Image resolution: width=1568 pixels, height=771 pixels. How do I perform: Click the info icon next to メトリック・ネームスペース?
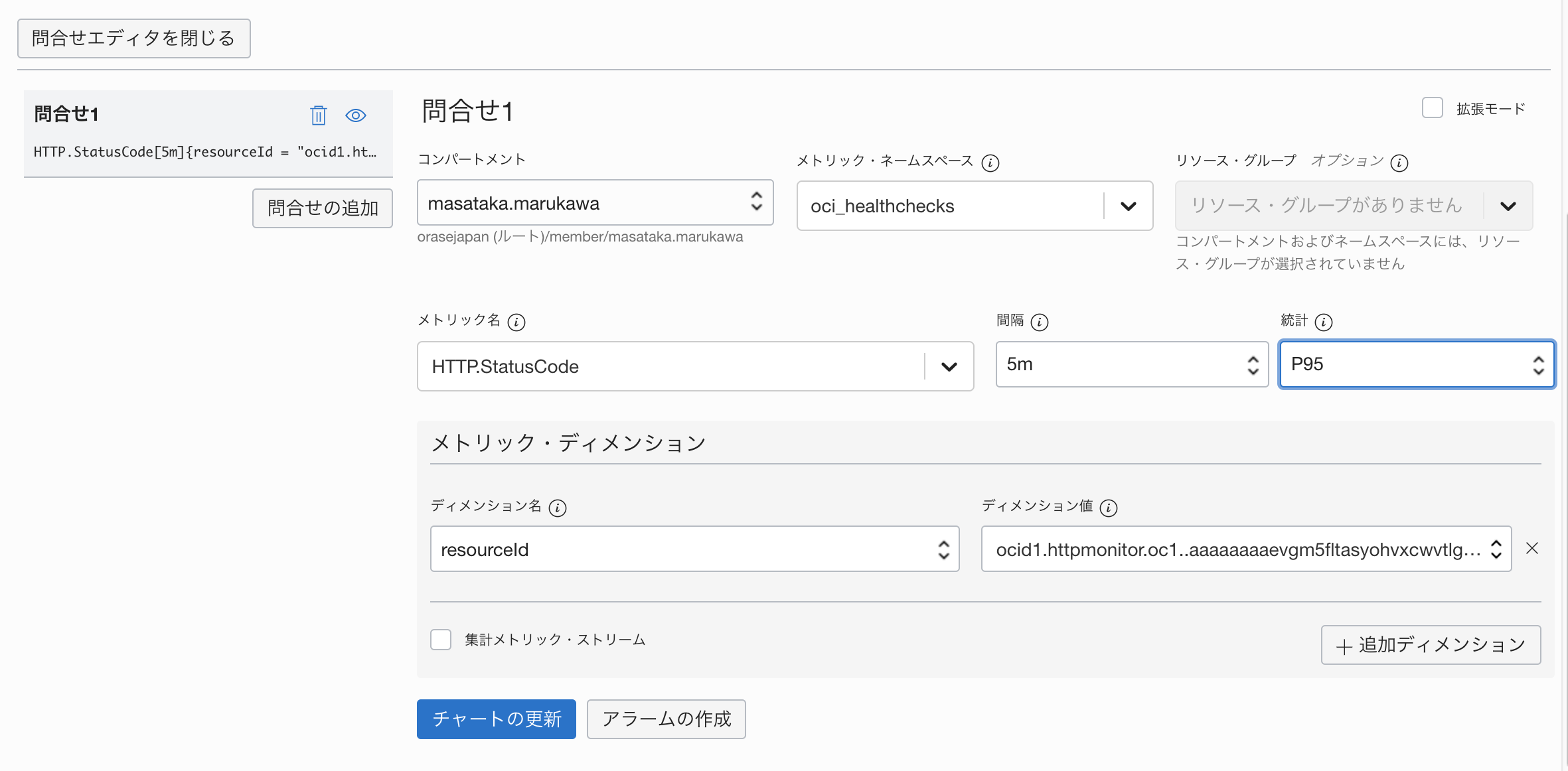point(990,163)
